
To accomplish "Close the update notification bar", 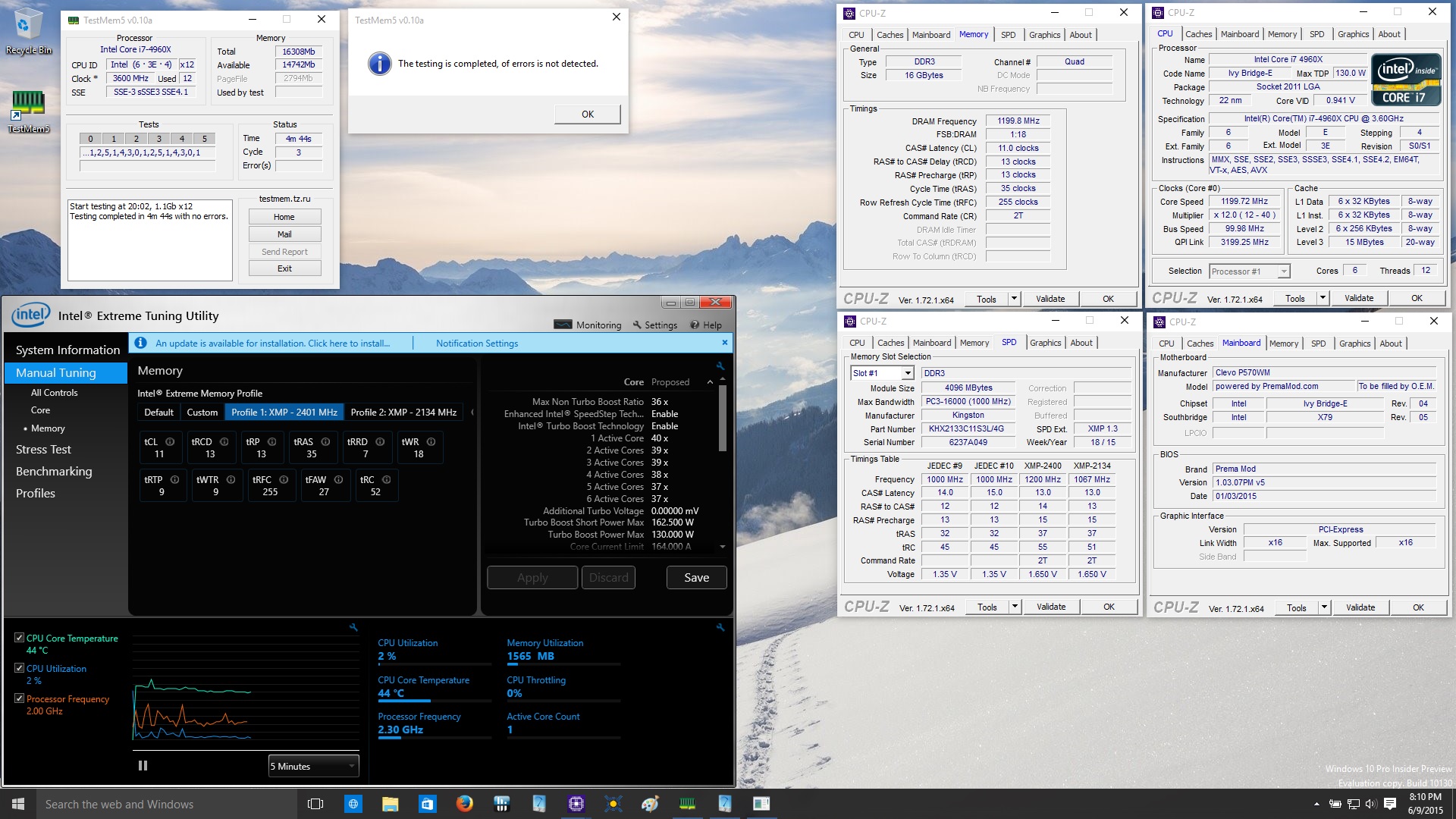I will (725, 342).
